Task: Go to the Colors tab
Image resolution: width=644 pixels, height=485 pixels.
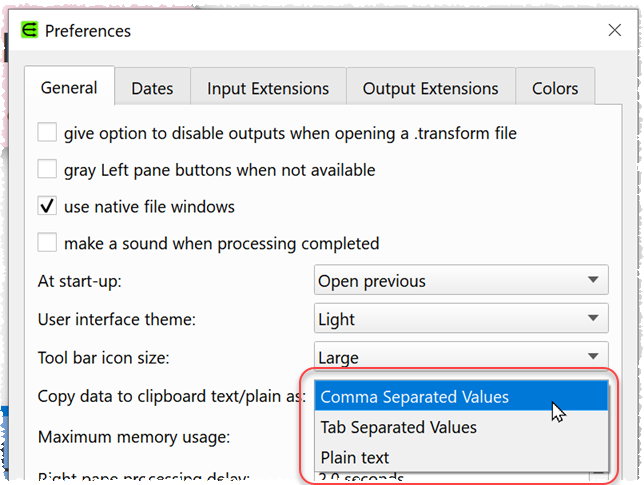Action: pyautogui.click(x=555, y=88)
